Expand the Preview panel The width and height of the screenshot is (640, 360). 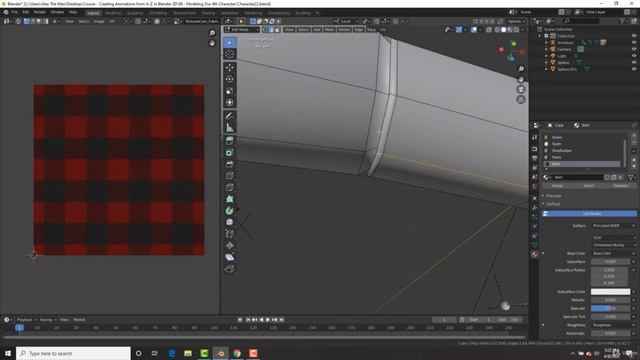pyautogui.click(x=553, y=196)
